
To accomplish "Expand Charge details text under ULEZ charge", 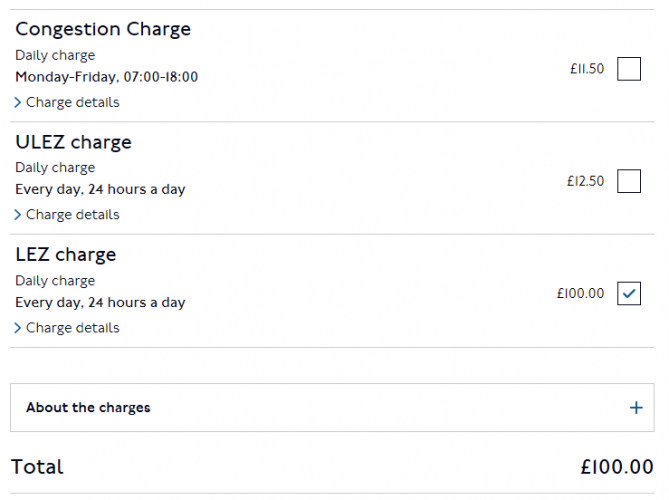I will tap(72, 215).
